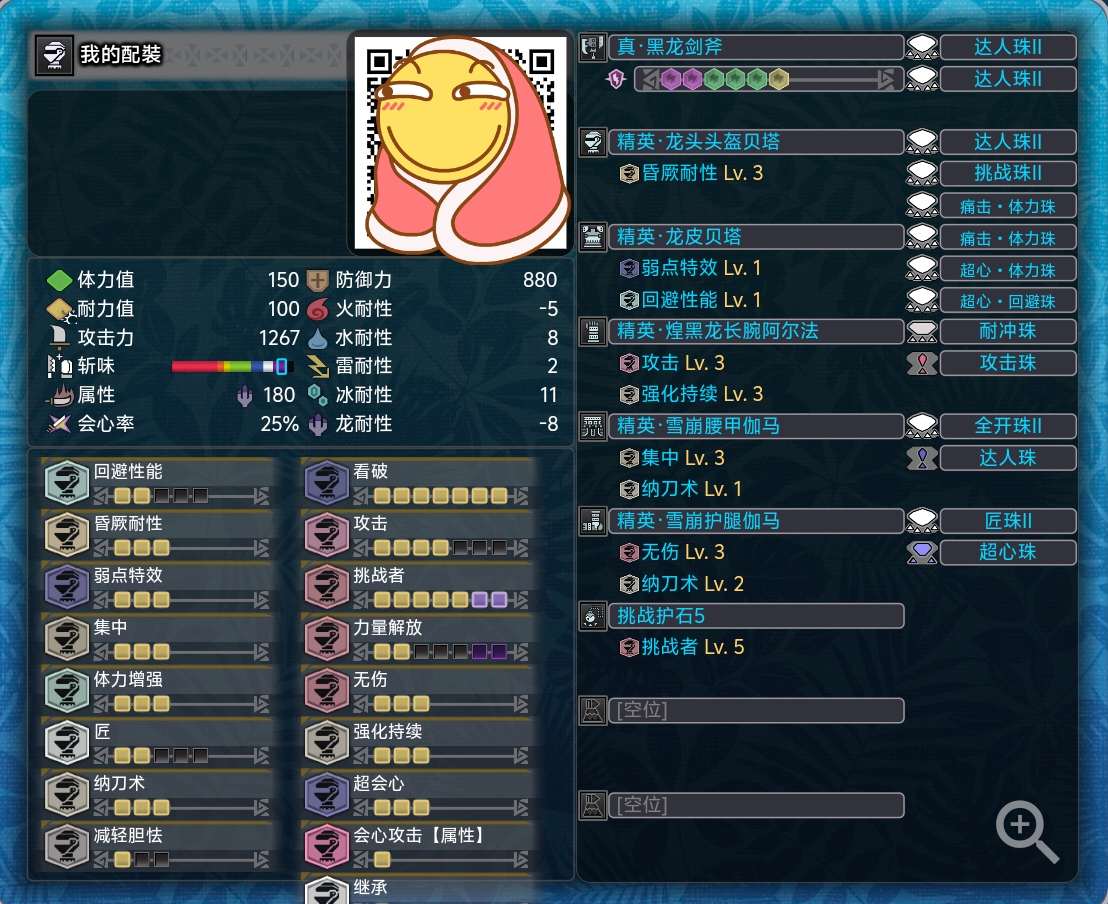
Task: Click the waist armor icon beside 精英·雪崩腰甲伽马
Action: click(x=592, y=426)
